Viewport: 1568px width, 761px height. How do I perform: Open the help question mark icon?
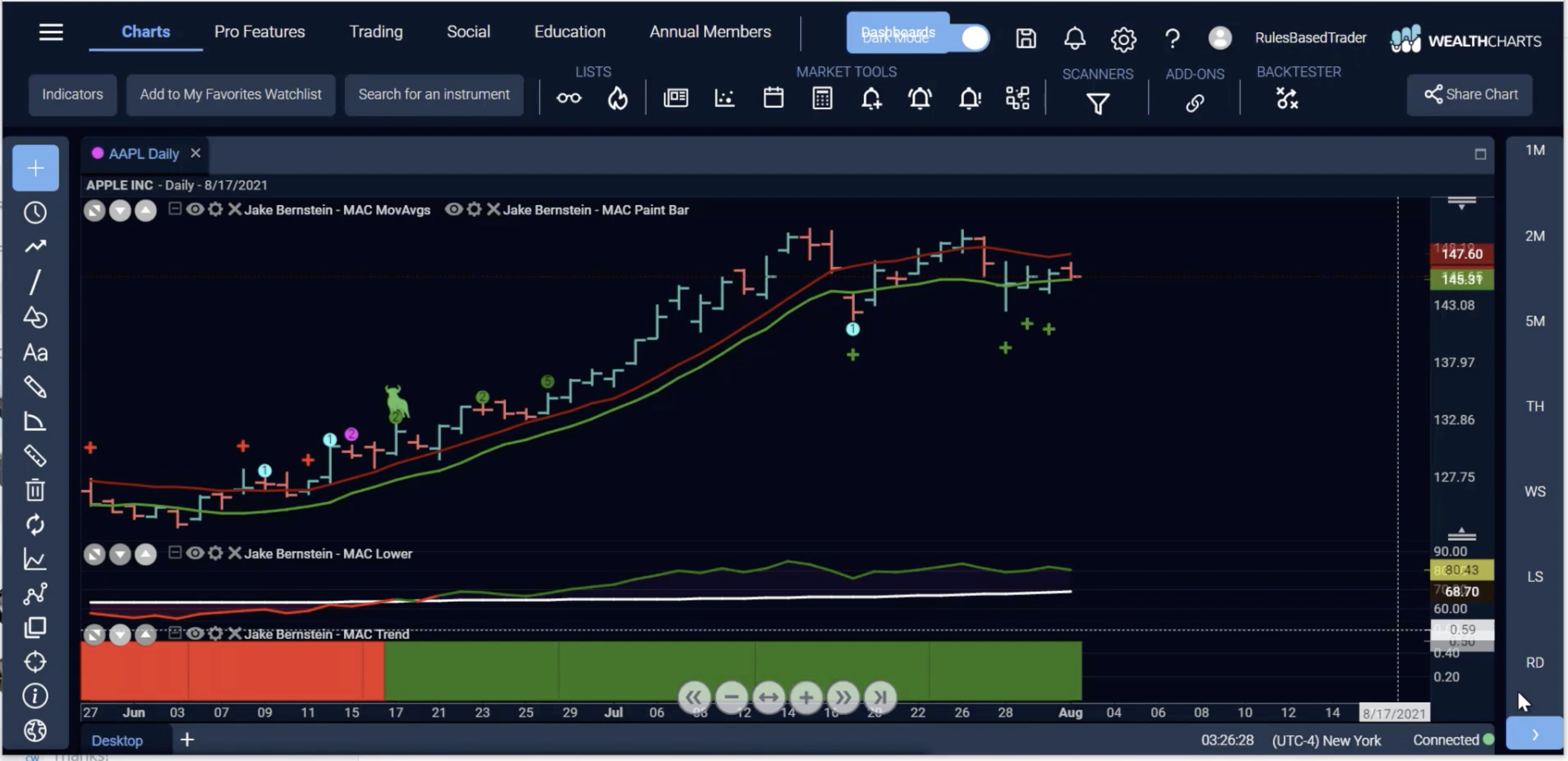coord(1172,40)
